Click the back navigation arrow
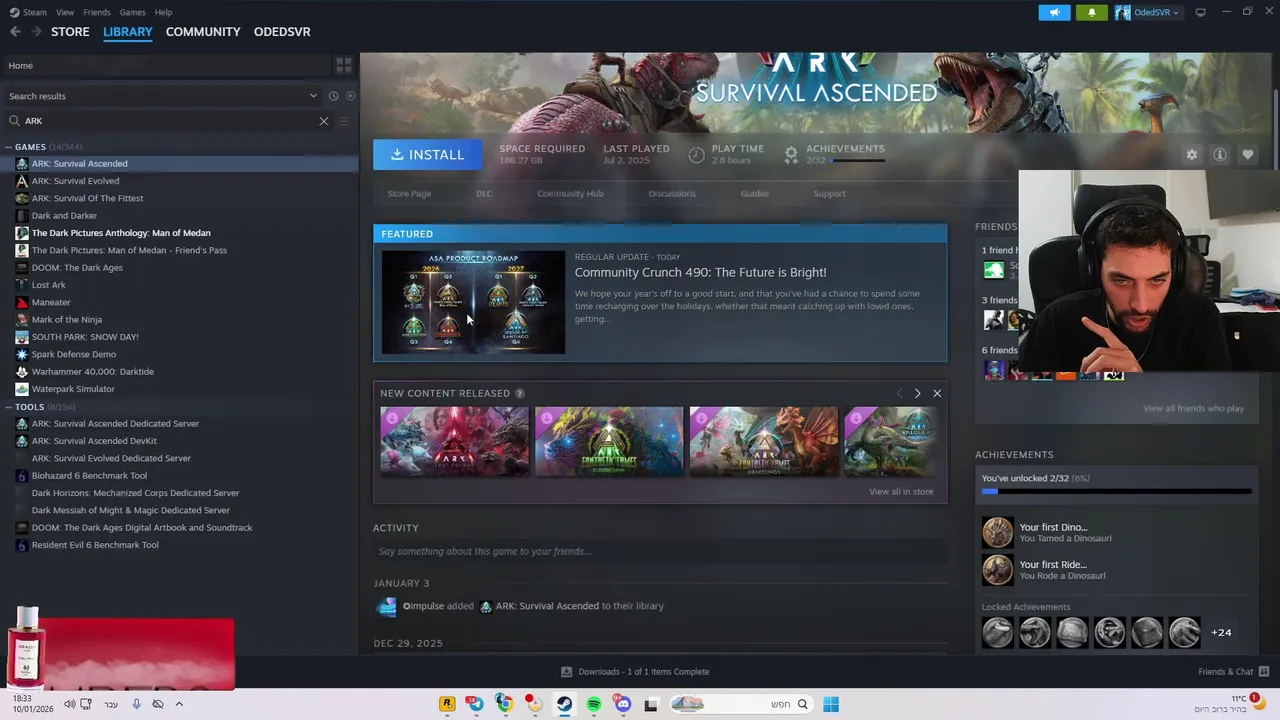This screenshot has width=1280, height=720. click(15, 32)
